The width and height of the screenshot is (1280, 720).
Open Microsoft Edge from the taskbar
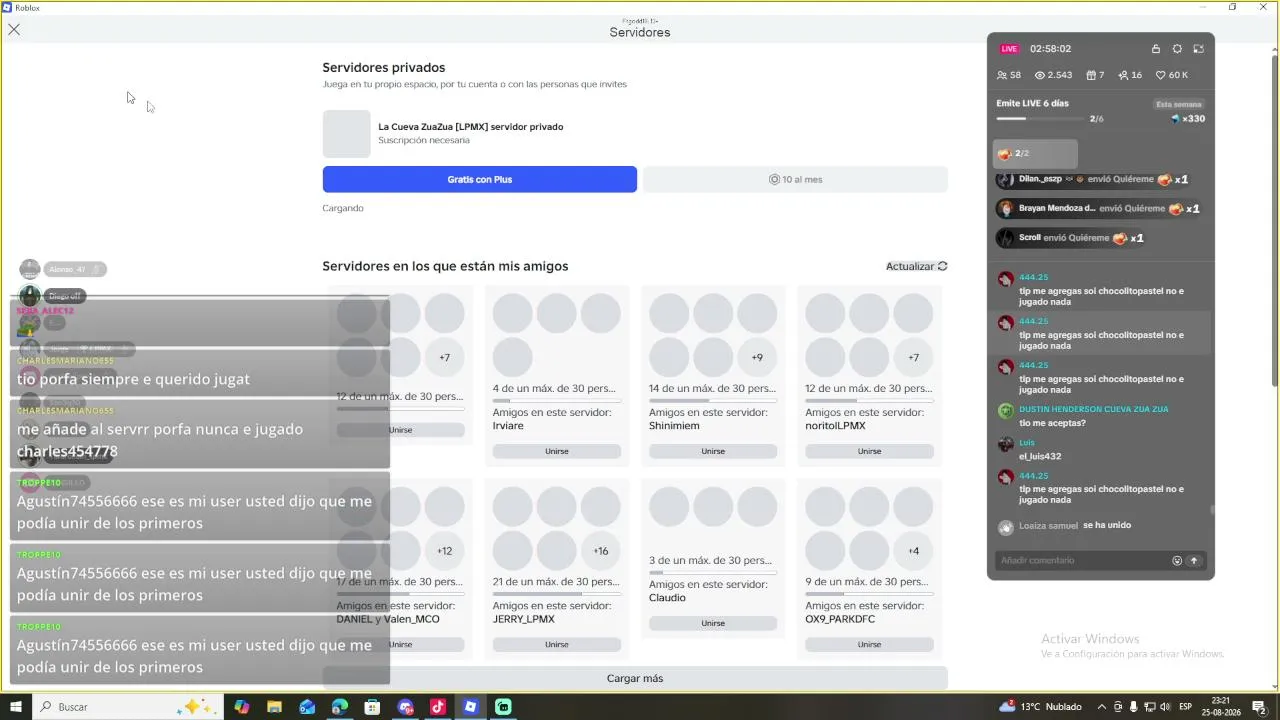pos(340,707)
